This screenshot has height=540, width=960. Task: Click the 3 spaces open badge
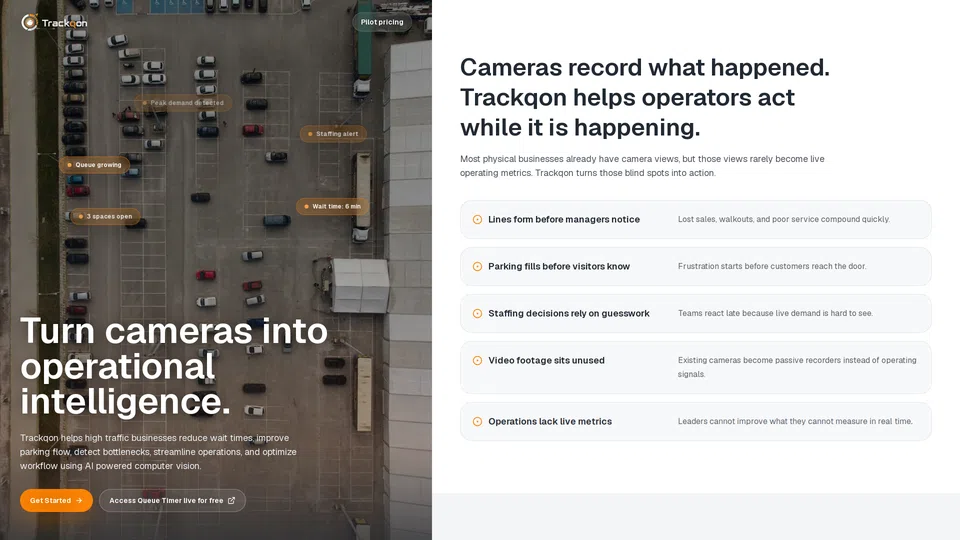[105, 216]
